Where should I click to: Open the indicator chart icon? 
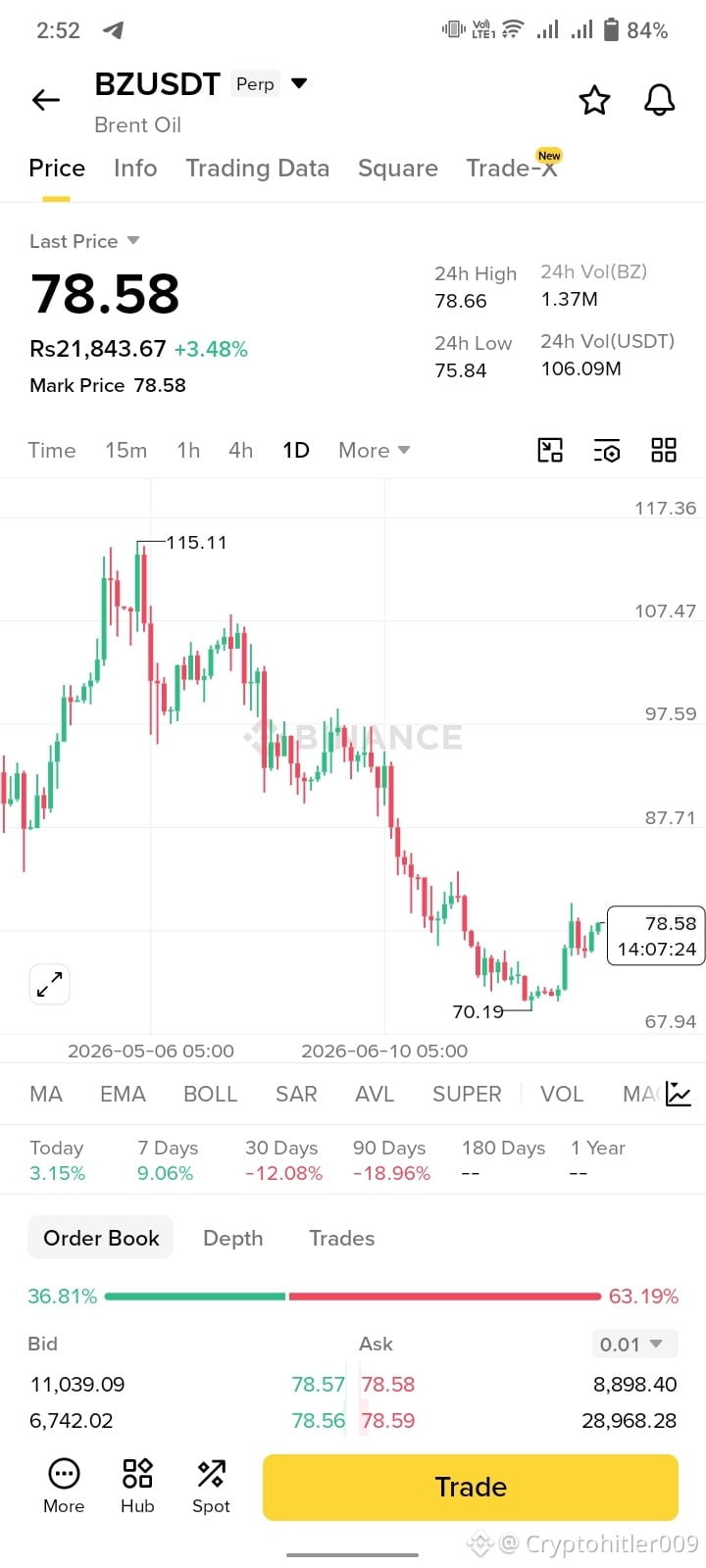coord(679,1094)
